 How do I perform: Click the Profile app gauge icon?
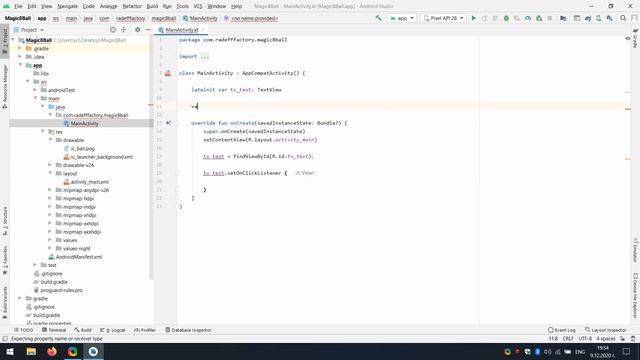tap(528, 18)
